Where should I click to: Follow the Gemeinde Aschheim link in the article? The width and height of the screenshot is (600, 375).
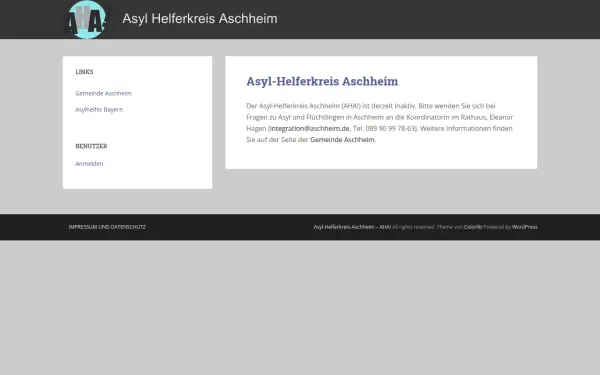point(342,140)
